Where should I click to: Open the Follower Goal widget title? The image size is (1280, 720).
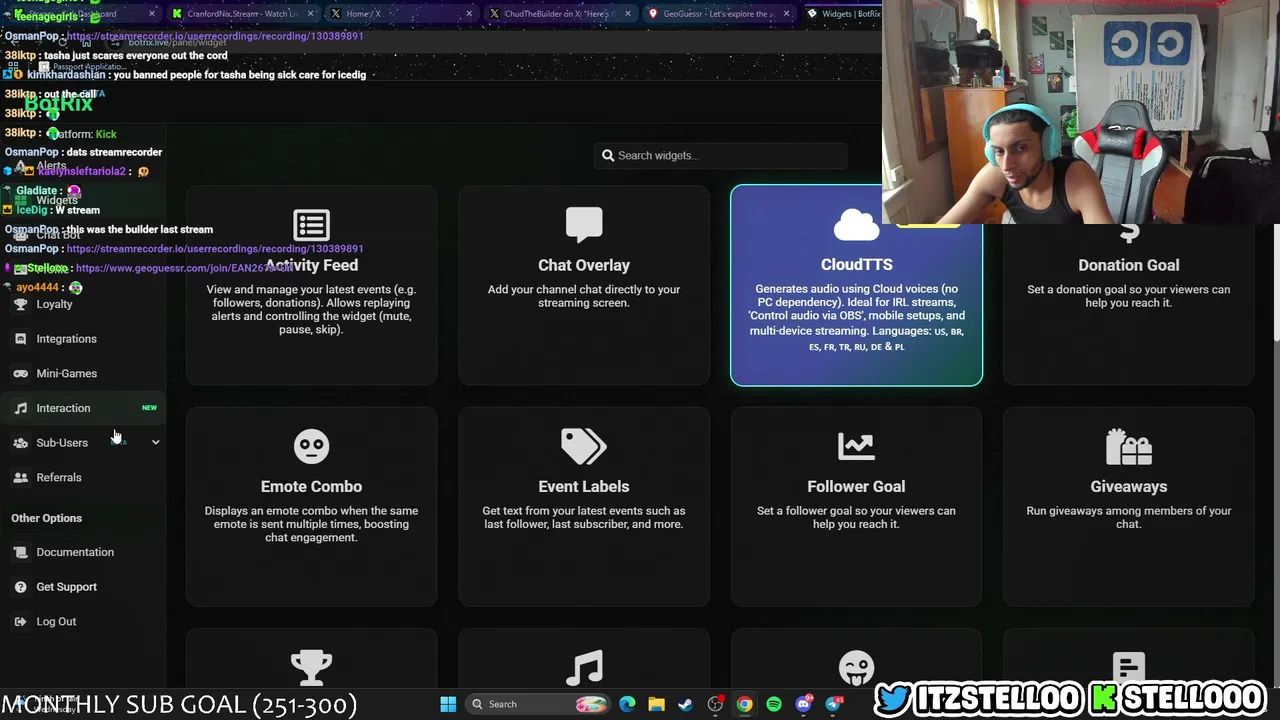856,486
